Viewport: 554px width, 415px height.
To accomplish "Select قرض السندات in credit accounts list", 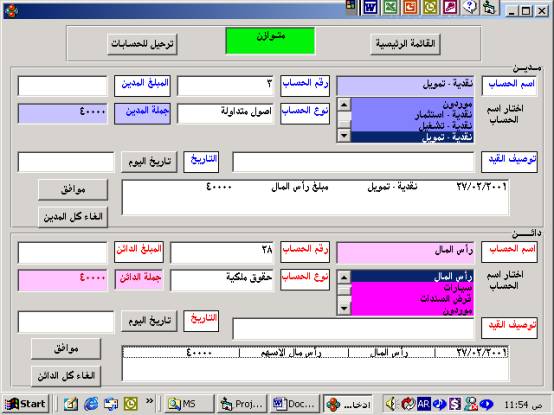I will click(412, 299).
